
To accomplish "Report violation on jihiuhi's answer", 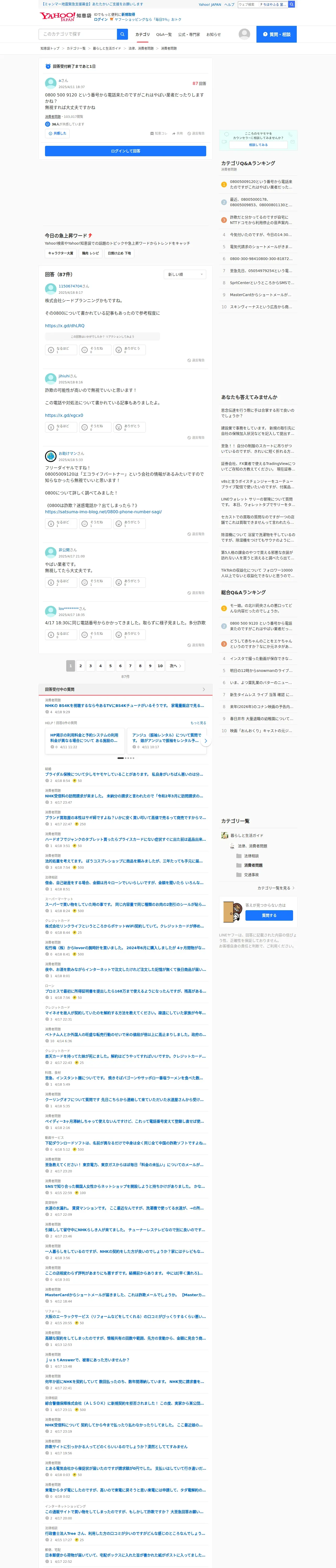I will [x=196, y=438].
